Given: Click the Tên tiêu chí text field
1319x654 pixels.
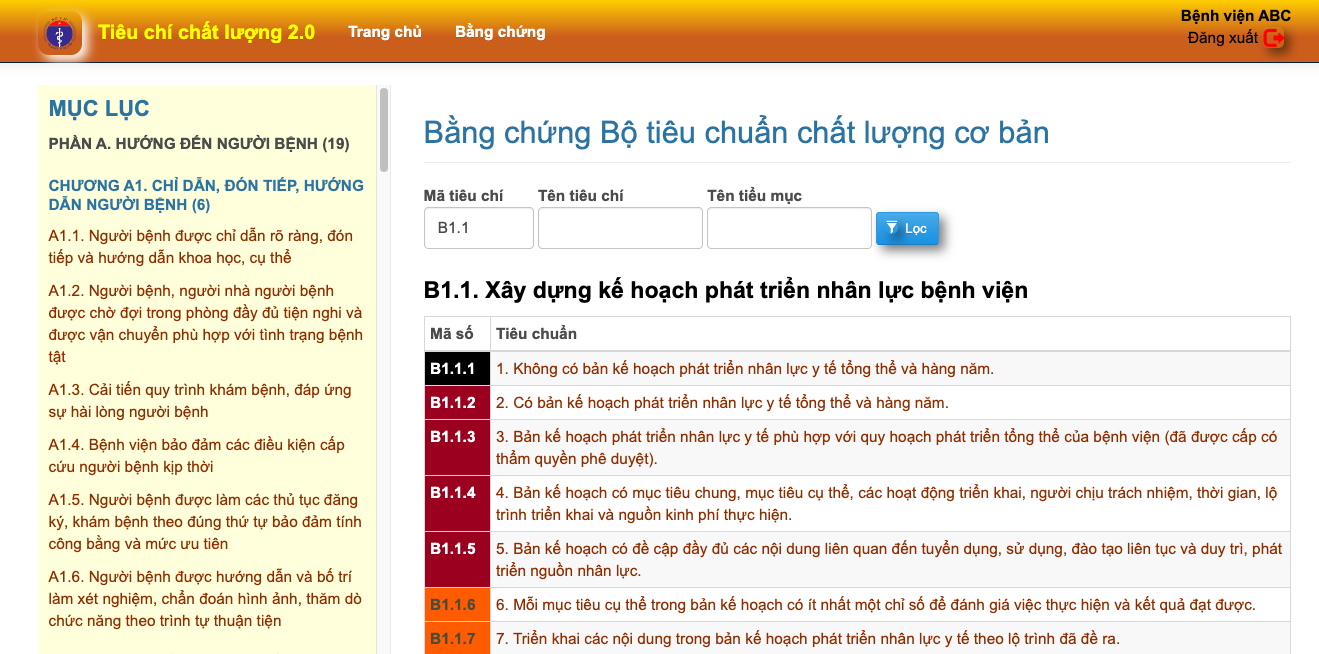Looking at the screenshot, I should 620,228.
